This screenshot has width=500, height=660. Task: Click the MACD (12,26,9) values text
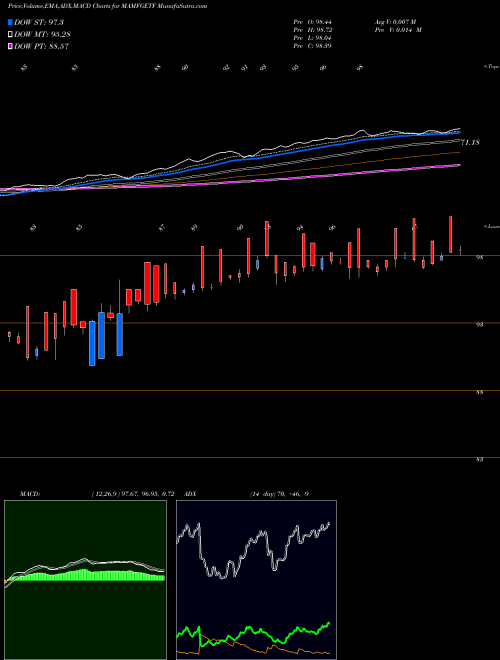coord(133,494)
